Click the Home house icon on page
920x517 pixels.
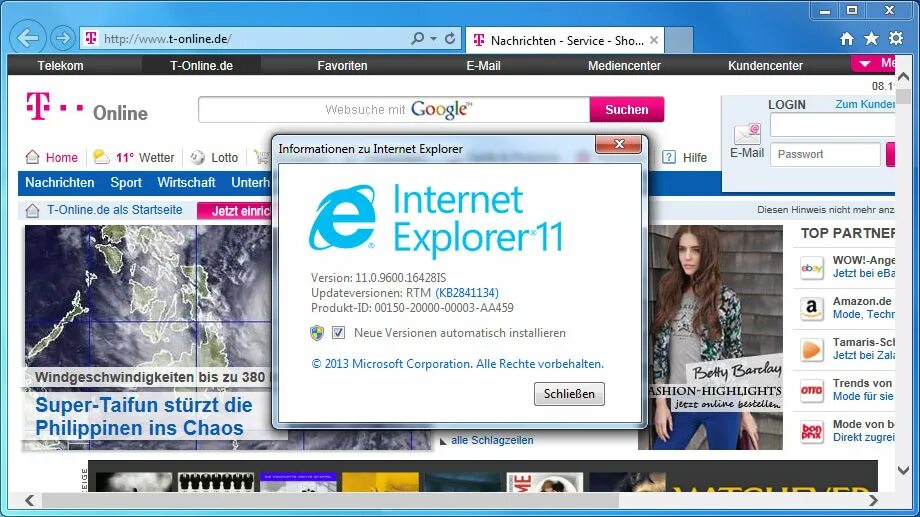click(x=32, y=157)
